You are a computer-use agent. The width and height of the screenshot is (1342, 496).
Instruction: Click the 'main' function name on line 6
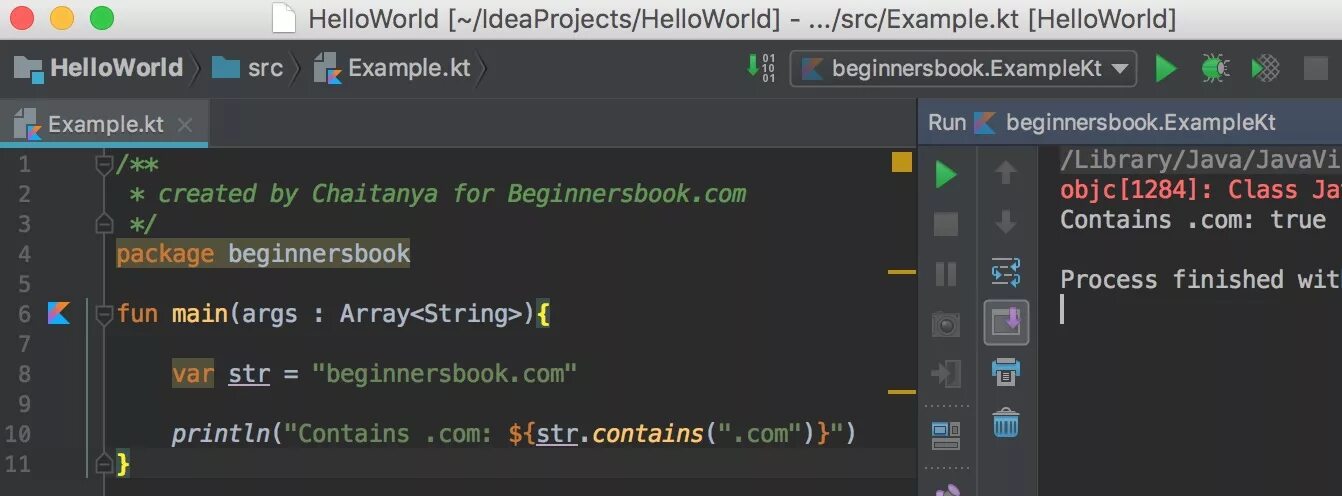point(200,314)
